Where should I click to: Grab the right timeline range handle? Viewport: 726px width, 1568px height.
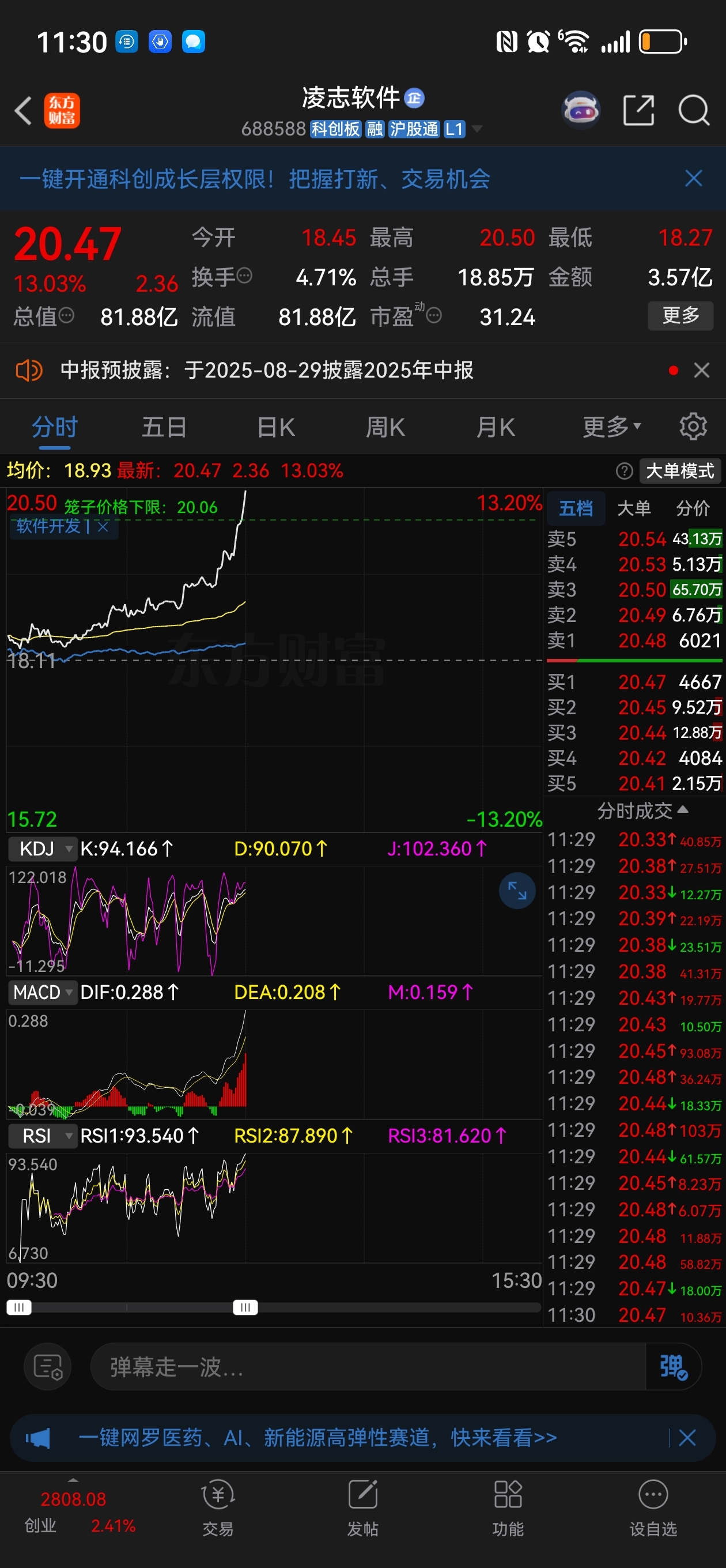point(245,1307)
